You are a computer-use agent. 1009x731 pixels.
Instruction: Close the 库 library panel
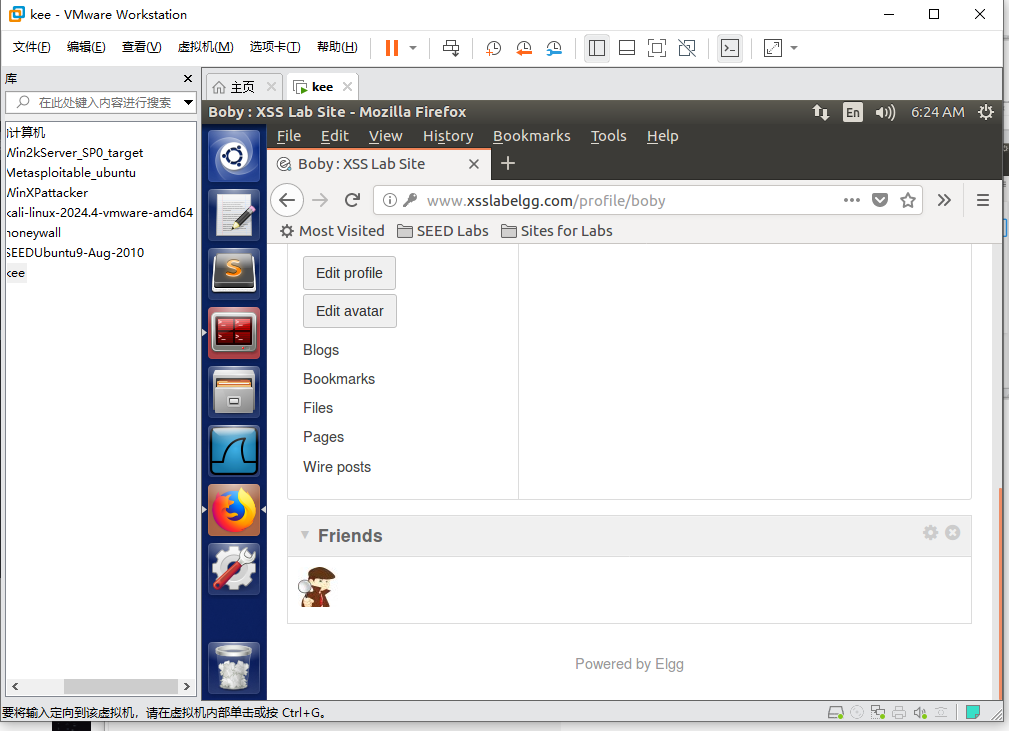click(x=188, y=79)
